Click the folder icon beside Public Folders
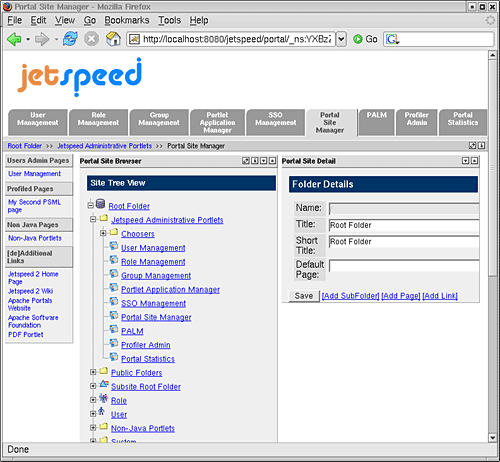 tap(104, 370)
